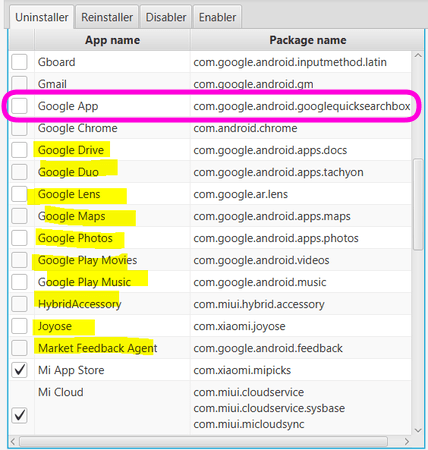Sort by App name column header
The width and height of the screenshot is (428, 450).
pos(112,40)
